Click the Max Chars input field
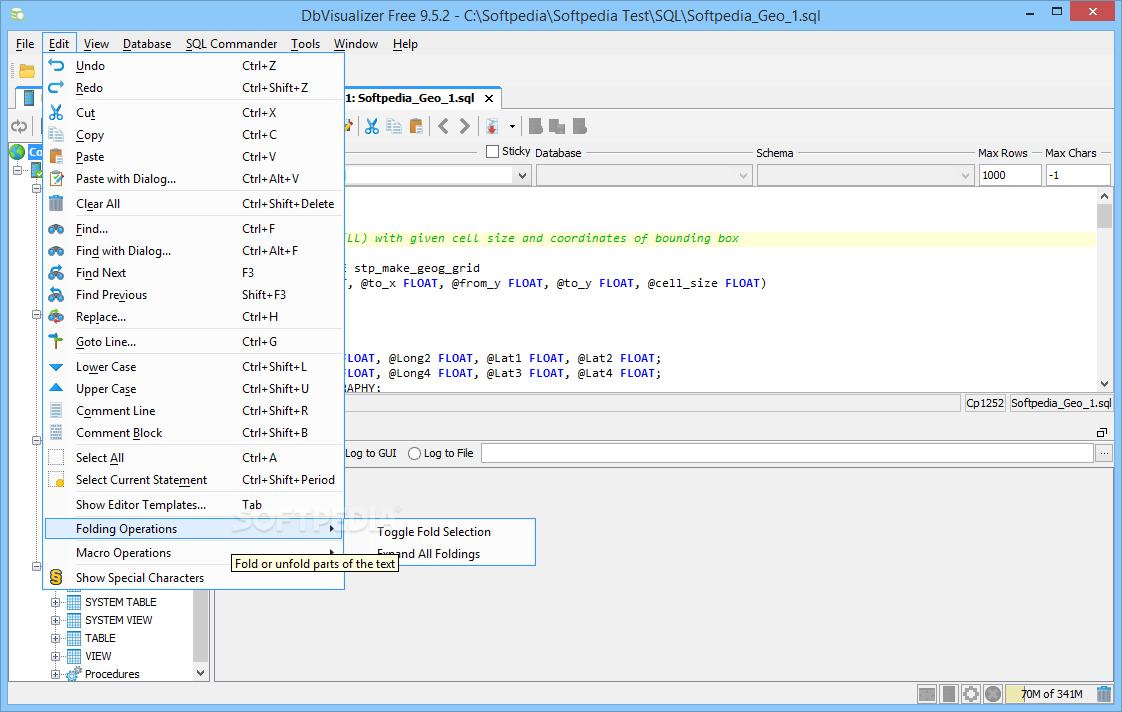The image size is (1122, 712). coord(1078,175)
